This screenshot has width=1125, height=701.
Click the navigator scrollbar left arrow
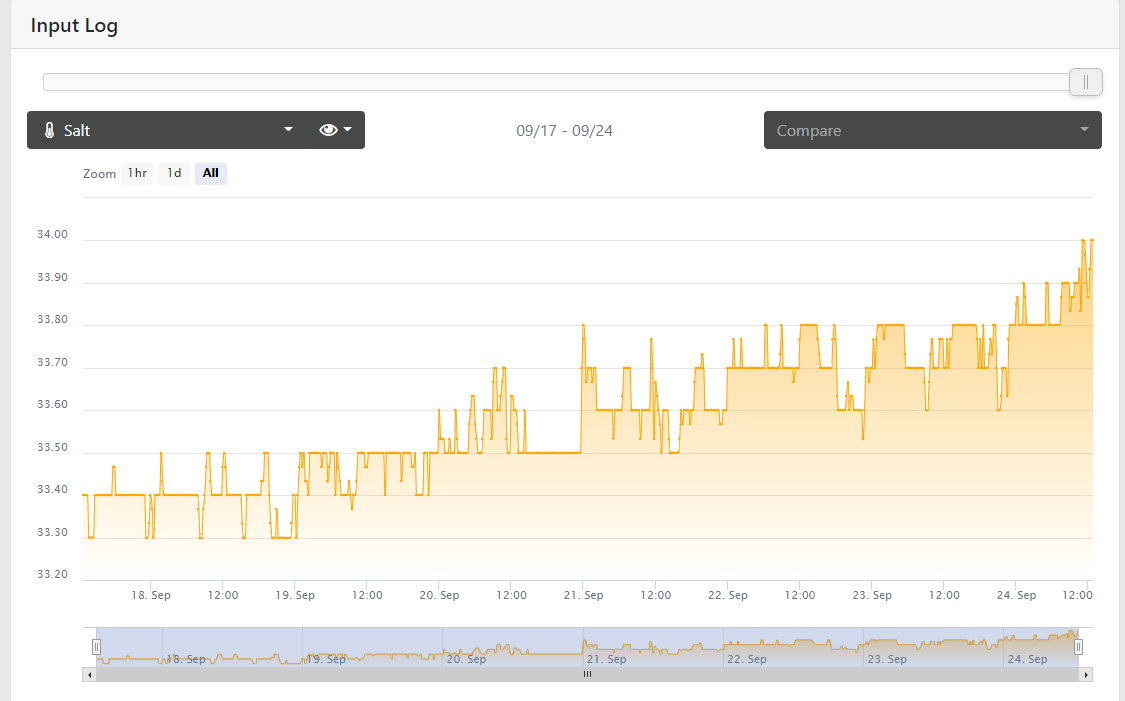pos(90,674)
